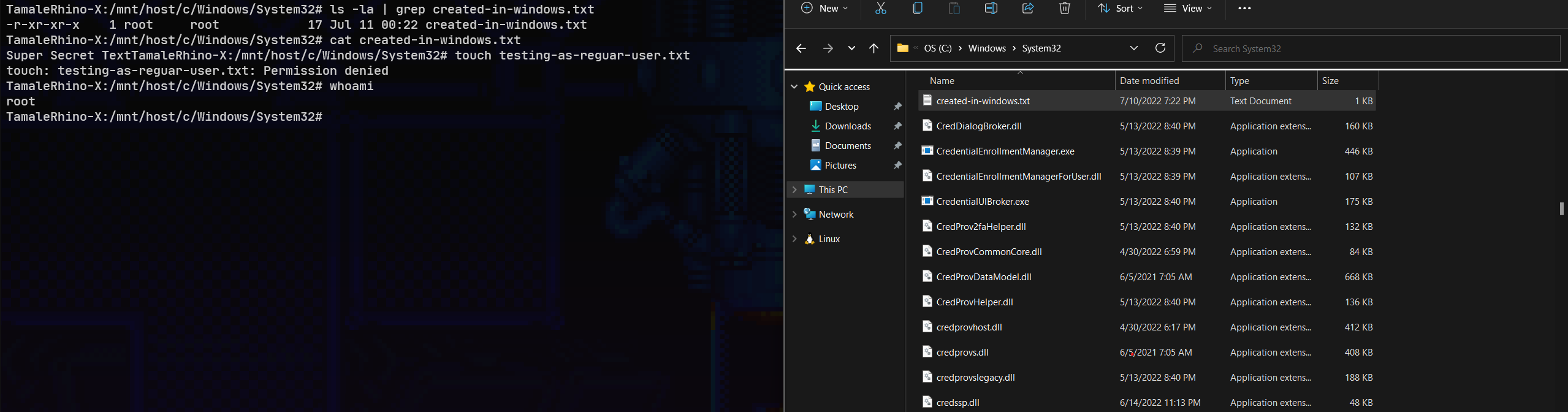1568x412 pixels.
Task: Click the Paste clipboard icon
Action: [x=954, y=8]
